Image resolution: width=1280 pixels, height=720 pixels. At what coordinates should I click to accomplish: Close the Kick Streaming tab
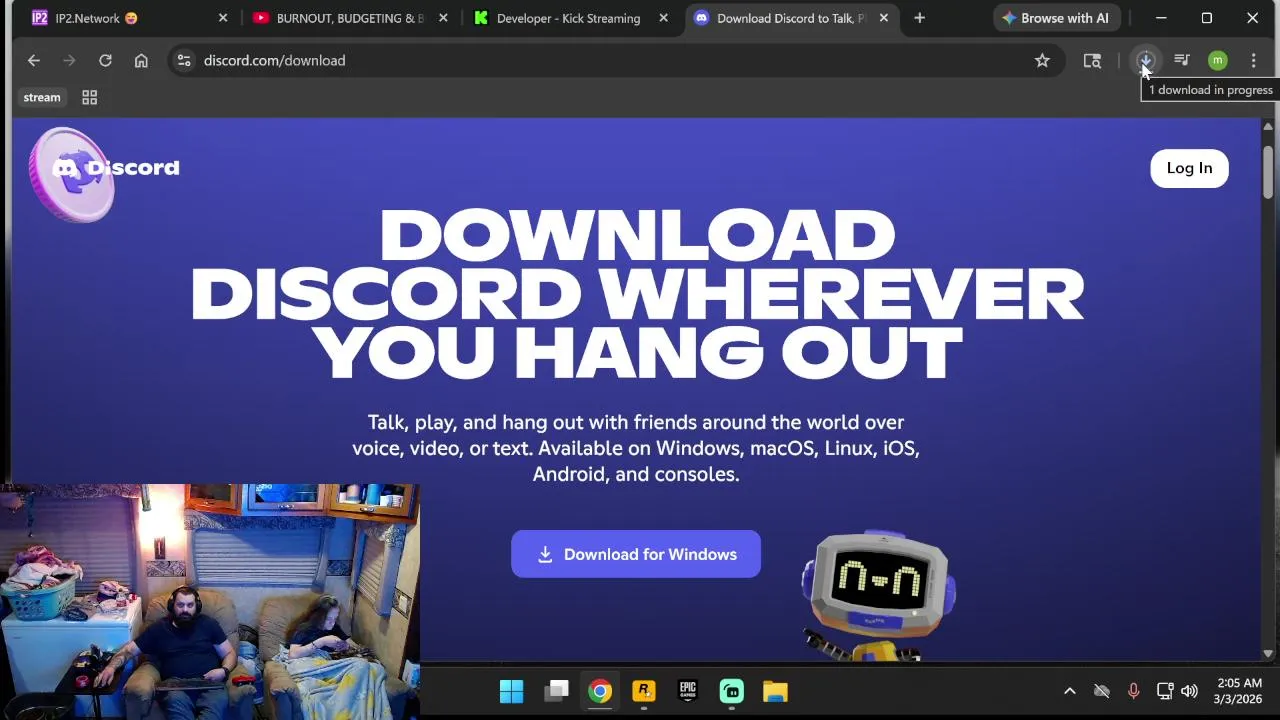(663, 18)
